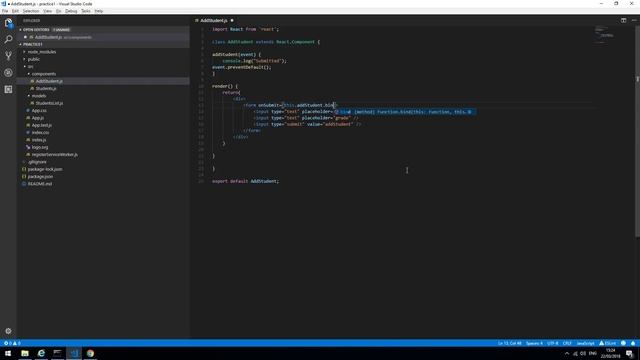This screenshot has width=640, height=360.
Task: Open .gitignore in the file tree
Action: (x=37, y=162)
